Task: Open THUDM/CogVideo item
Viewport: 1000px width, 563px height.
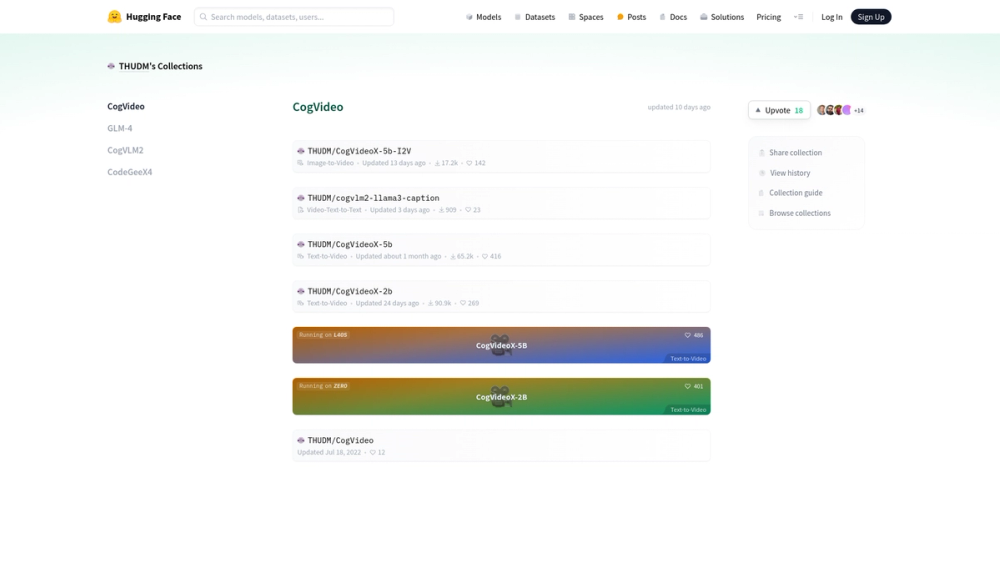Action: click(501, 446)
